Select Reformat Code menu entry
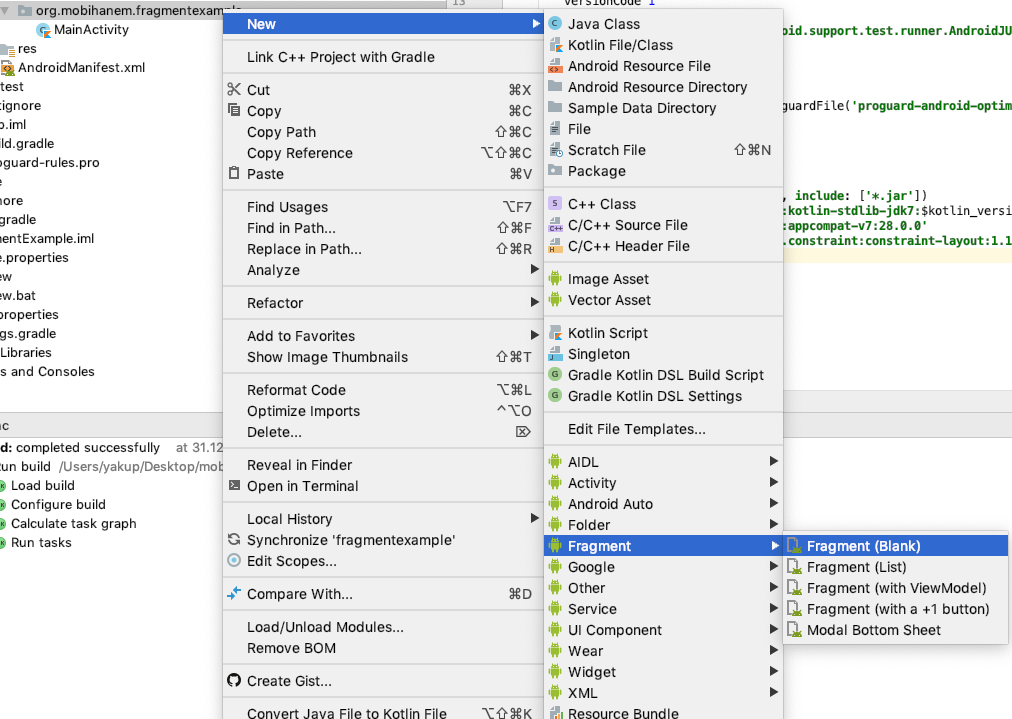The height and width of the screenshot is (719, 1012). (x=383, y=390)
